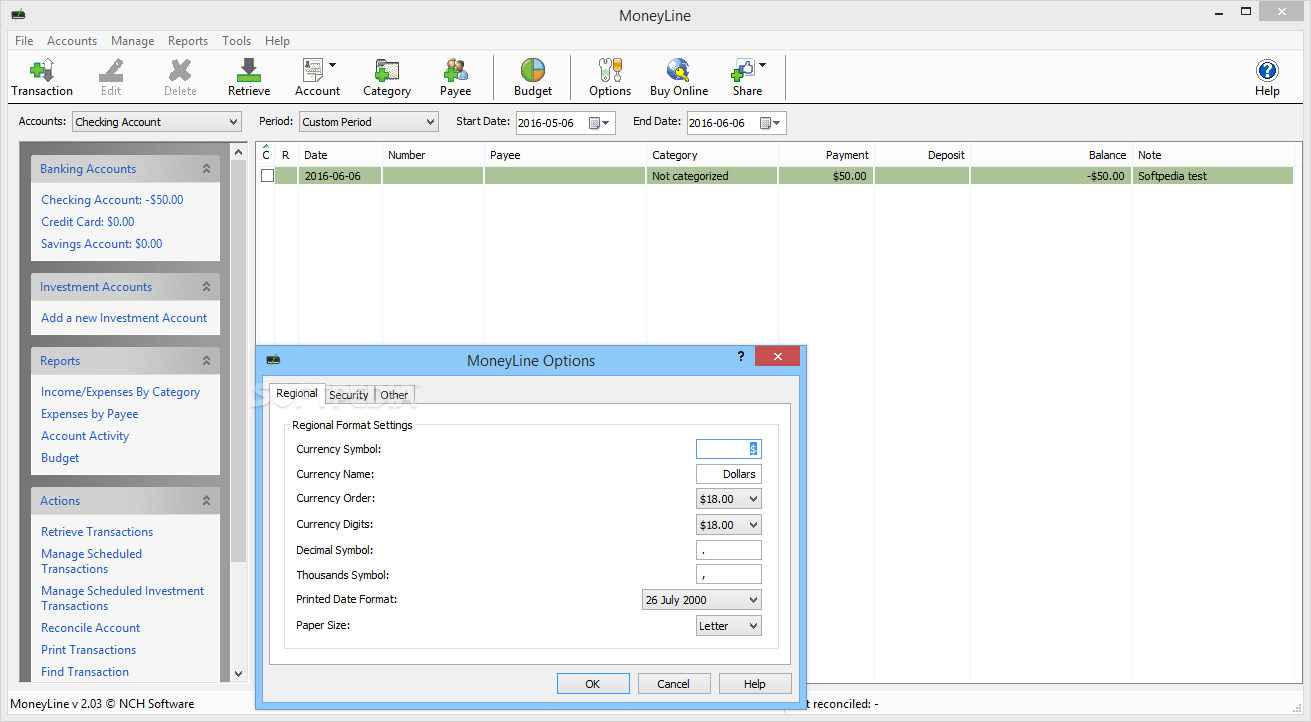Click the Currency Symbol input field
This screenshot has width=1311, height=722.
[x=729, y=449]
